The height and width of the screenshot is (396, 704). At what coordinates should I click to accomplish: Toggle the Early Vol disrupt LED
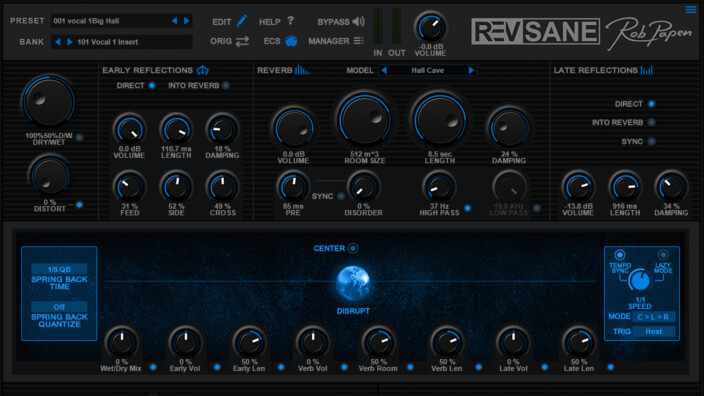(x=217, y=367)
